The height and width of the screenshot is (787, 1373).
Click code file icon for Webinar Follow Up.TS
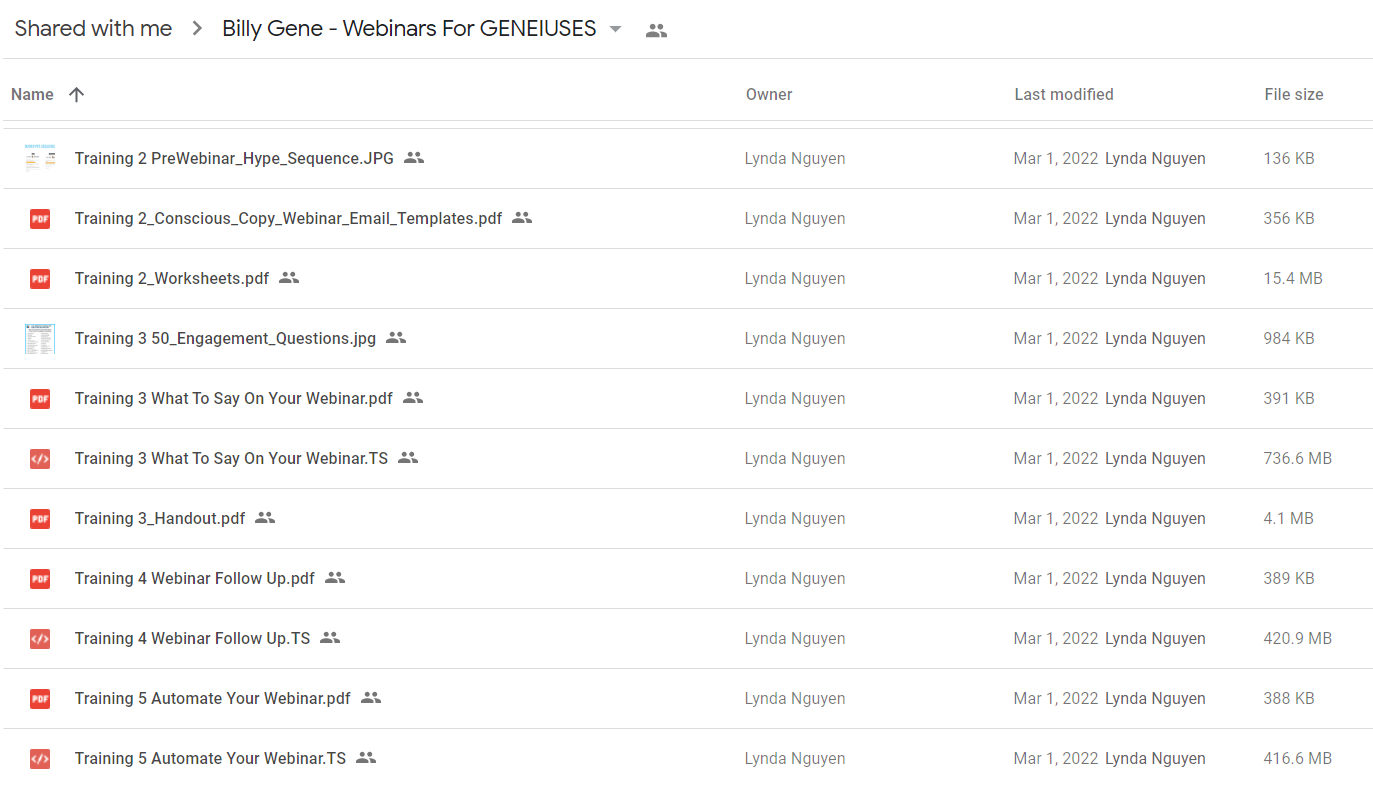click(x=40, y=638)
